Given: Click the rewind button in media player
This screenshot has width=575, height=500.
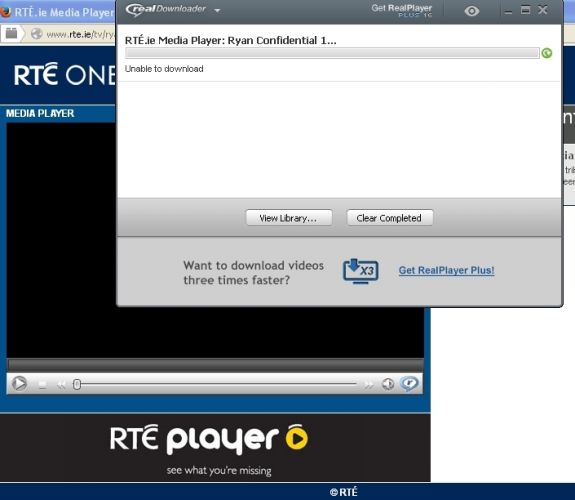Looking at the screenshot, I should tap(61, 384).
